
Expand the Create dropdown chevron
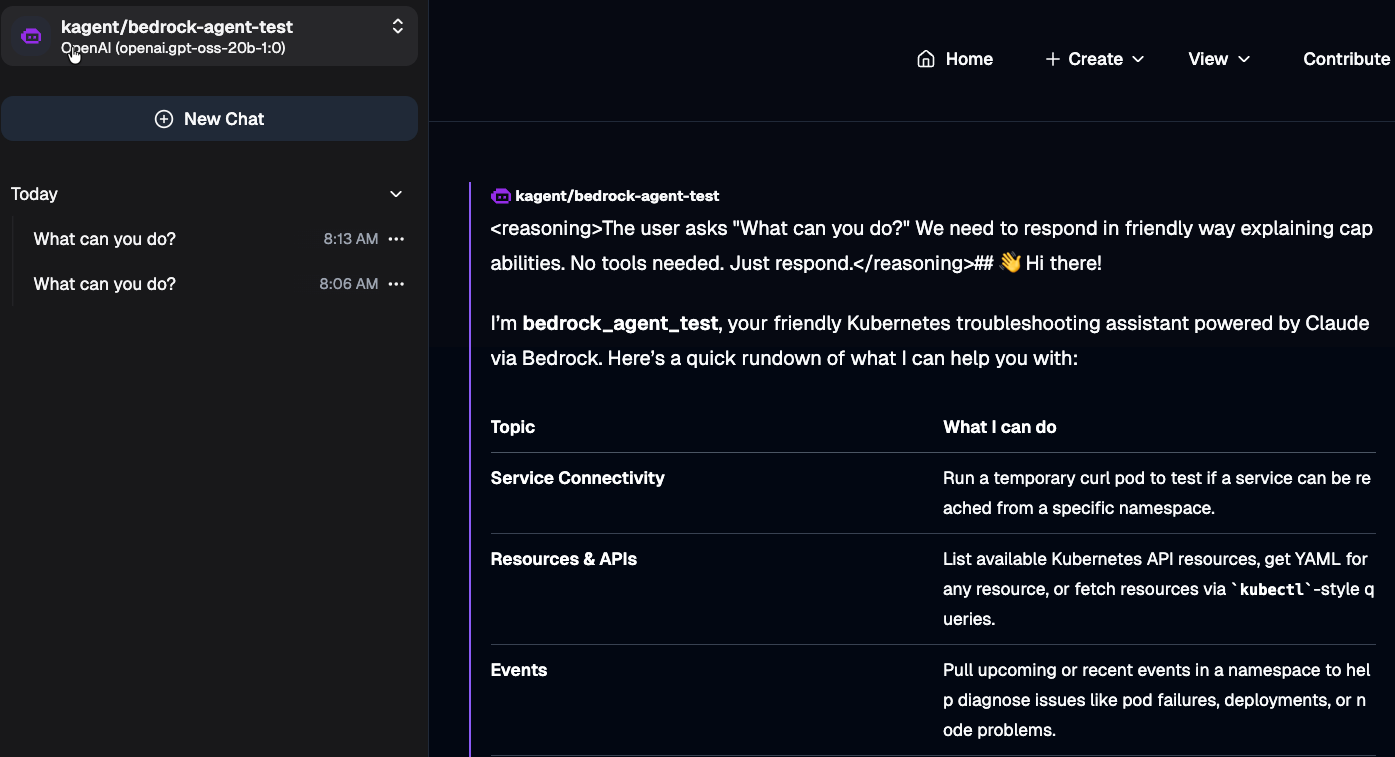pos(1138,59)
